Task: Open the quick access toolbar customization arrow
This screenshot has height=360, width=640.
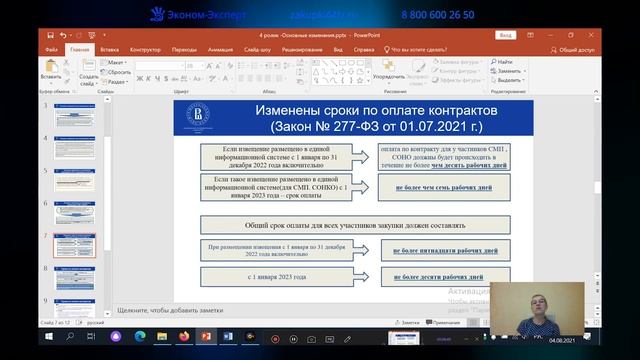Action: pos(104,36)
